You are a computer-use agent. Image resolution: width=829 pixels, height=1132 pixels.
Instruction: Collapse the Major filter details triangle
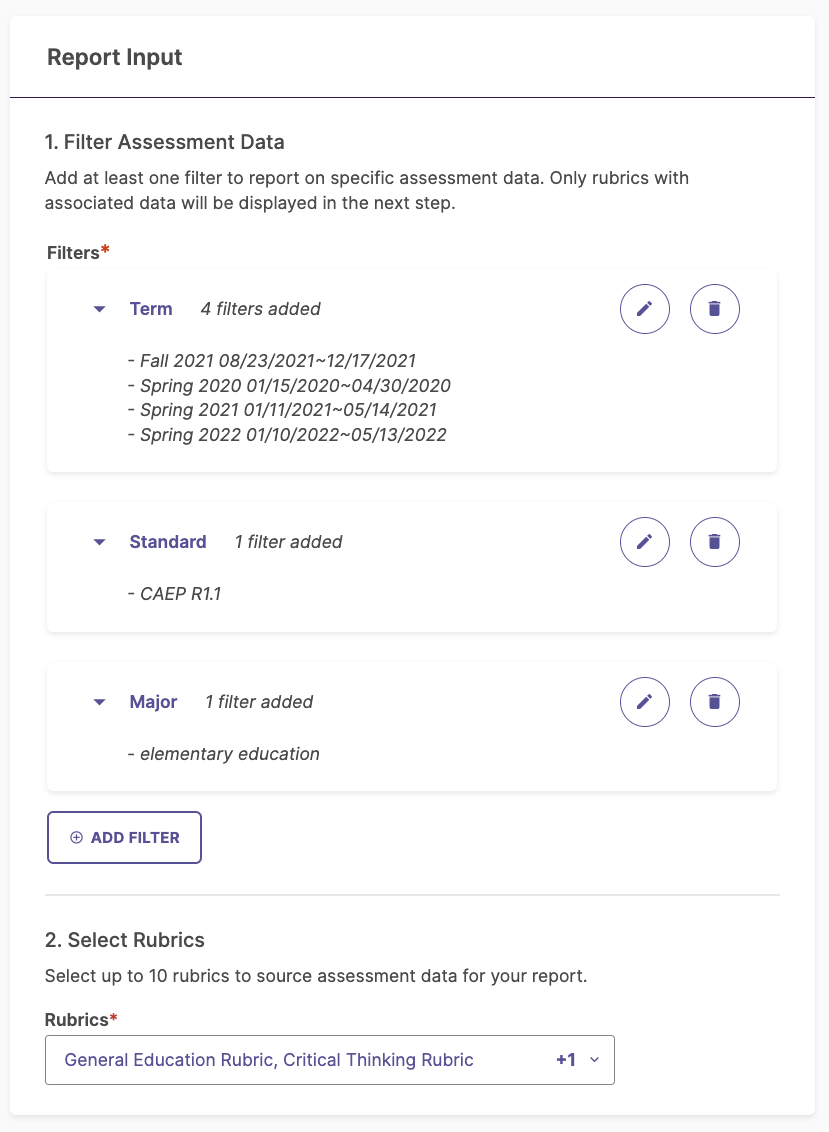coord(100,702)
